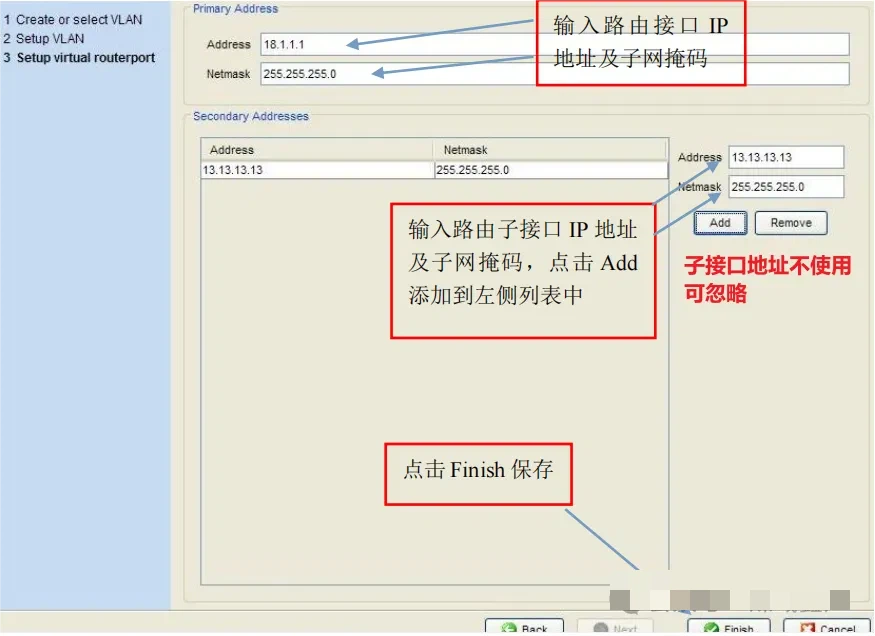Click the secondary Netmask field beside the list
This screenshot has height=636, width=875.
pos(786,187)
